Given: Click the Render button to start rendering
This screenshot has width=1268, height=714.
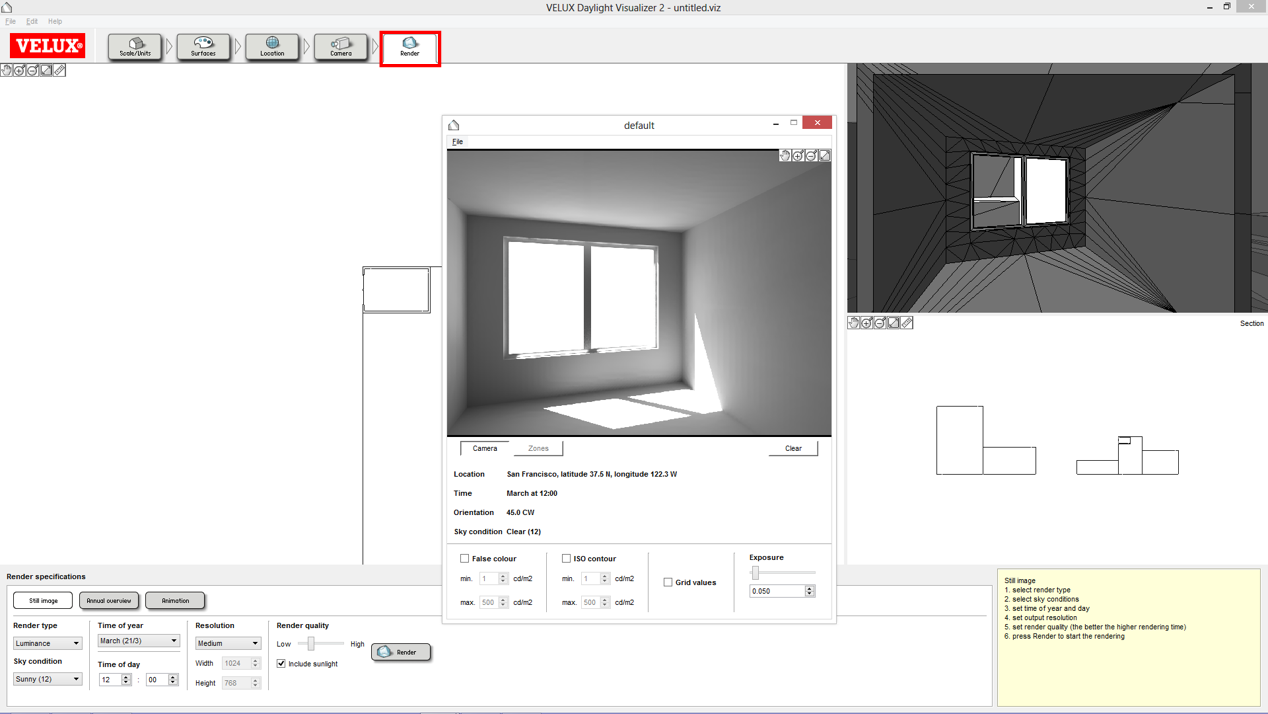Looking at the screenshot, I should pyautogui.click(x=401, y=652).
